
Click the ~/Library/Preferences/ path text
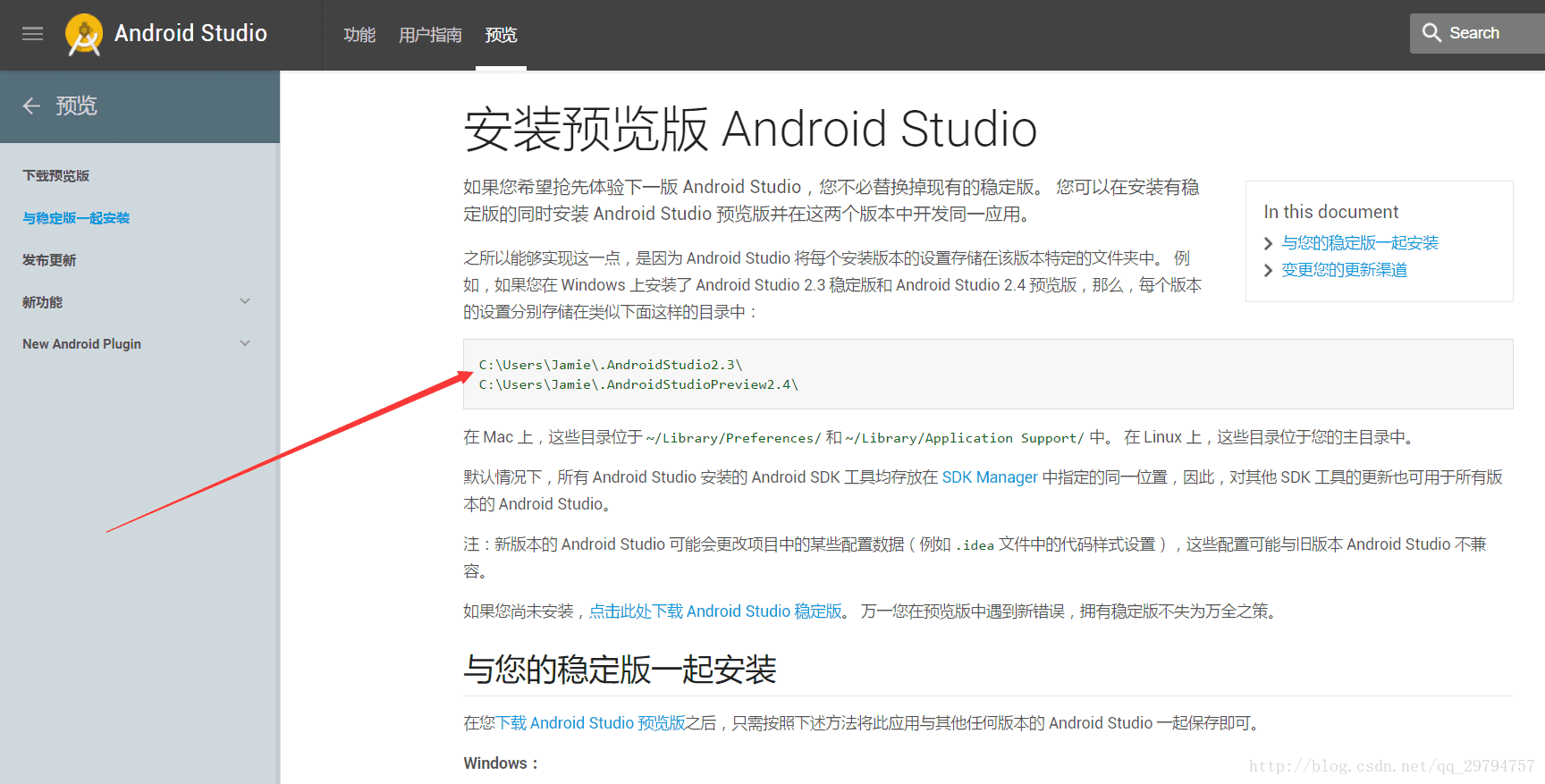733,438
